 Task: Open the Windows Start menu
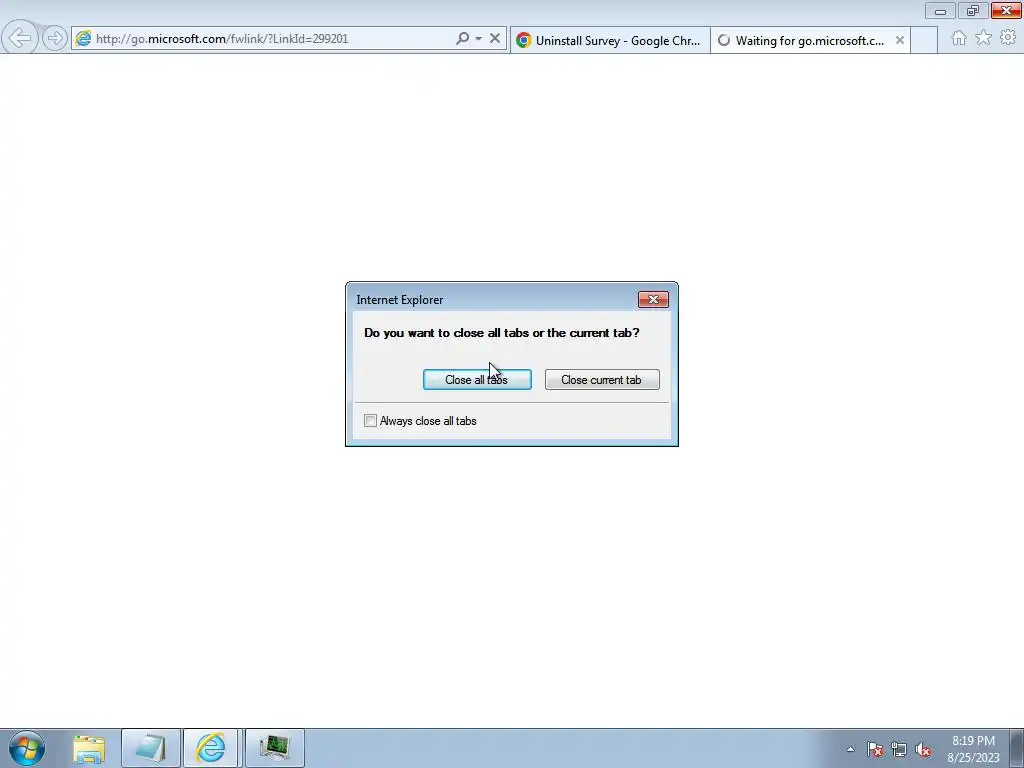(x=27, y=748)
